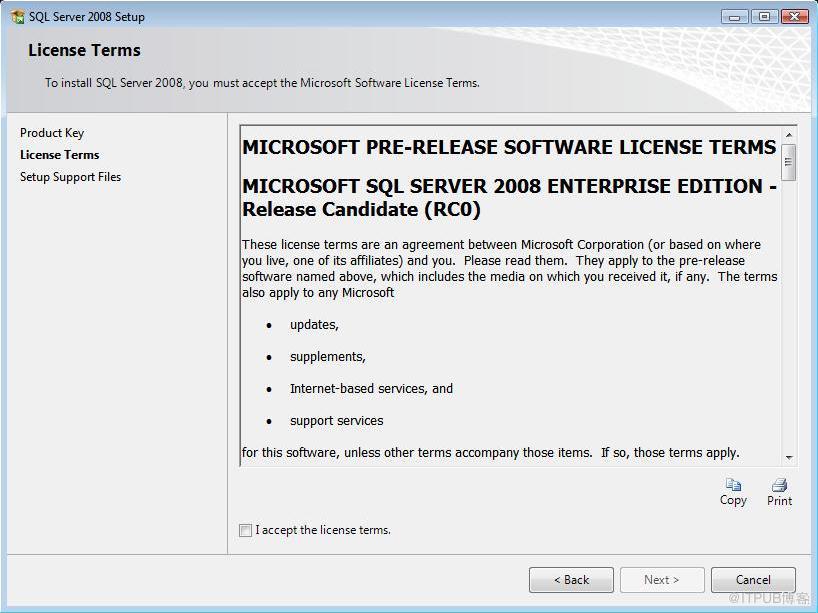The image size is (818, 613).
Task: Click the Next button
Action: tap(662, 580)
